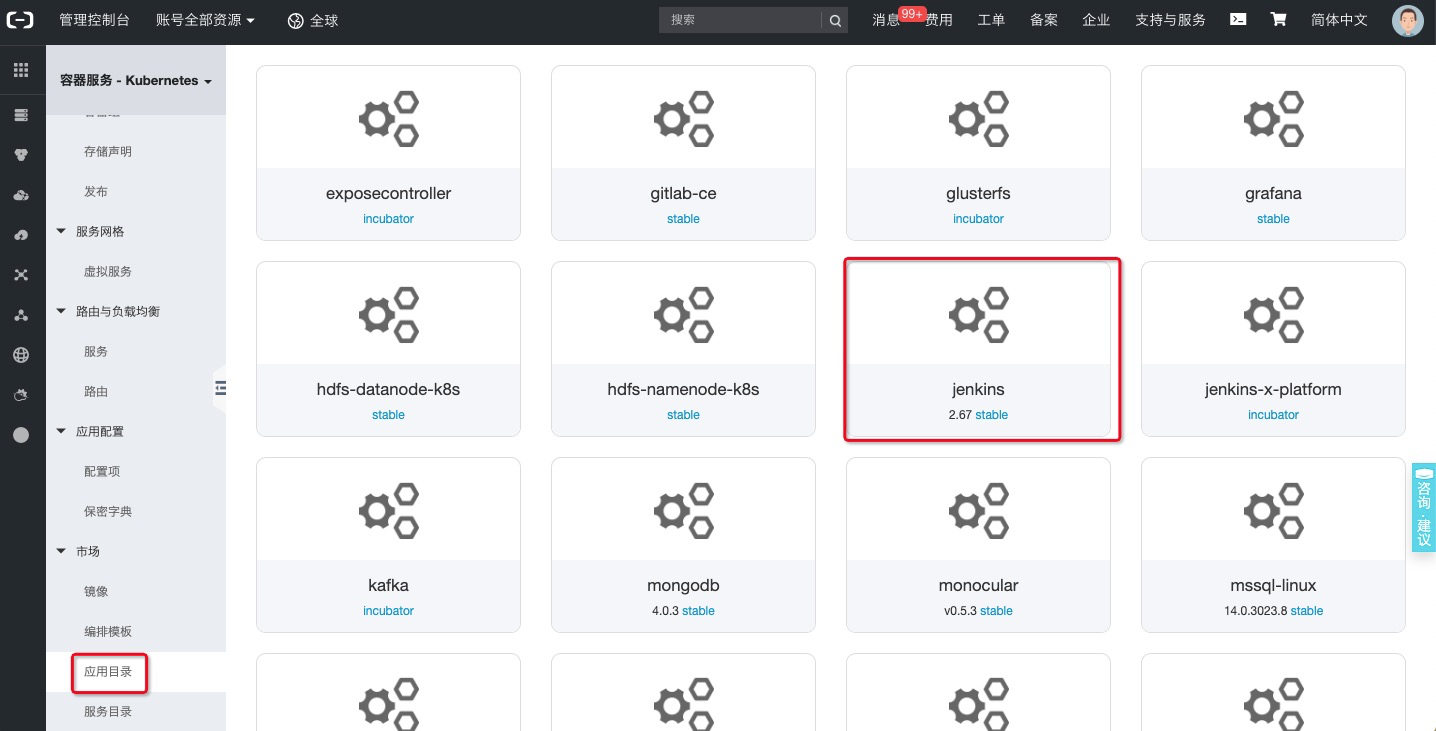1436x731 pixels.
Task: Click the mssql-linux gears icon
Action: 1273,512
